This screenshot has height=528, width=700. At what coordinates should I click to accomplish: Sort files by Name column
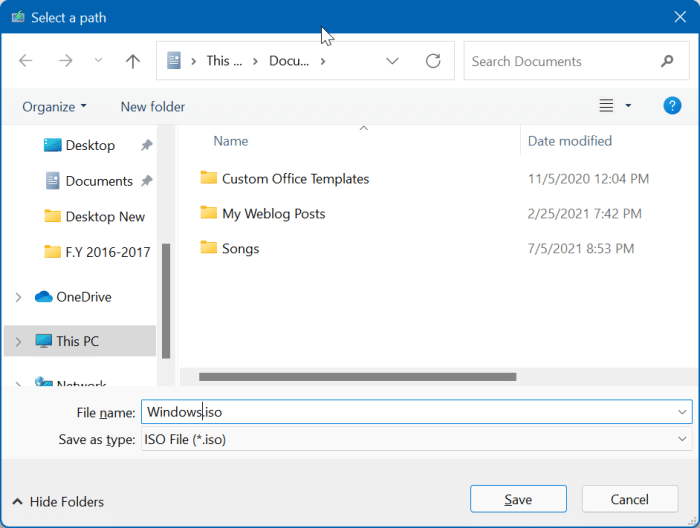[230, 141]
